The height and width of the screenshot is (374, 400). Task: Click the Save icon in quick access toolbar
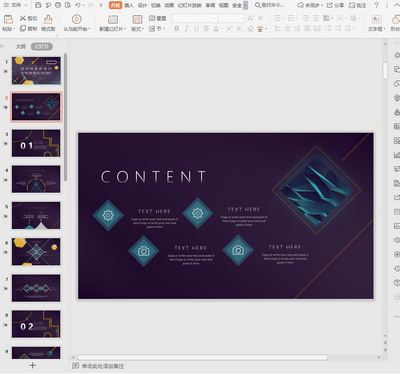[38, 5]
